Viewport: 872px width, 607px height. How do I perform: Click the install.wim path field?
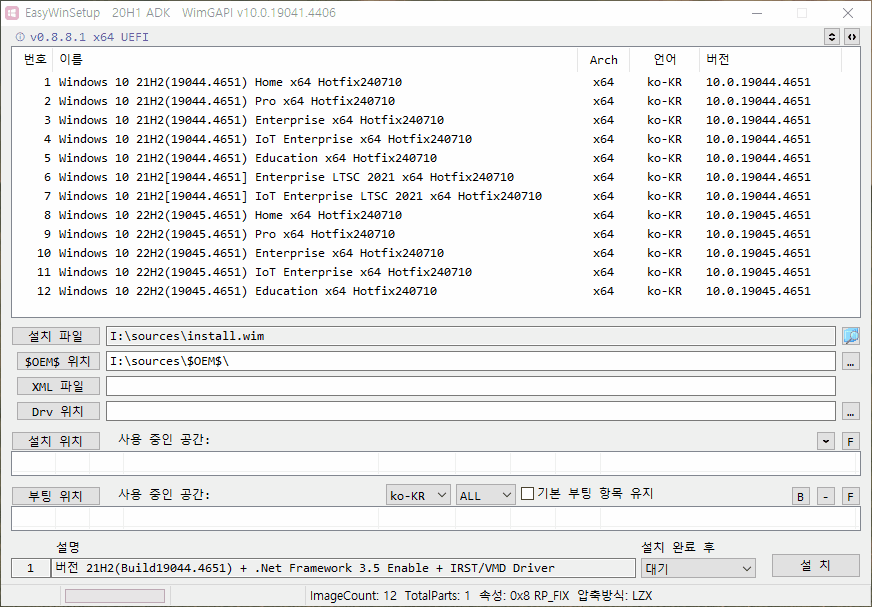(x=470, y=336)
